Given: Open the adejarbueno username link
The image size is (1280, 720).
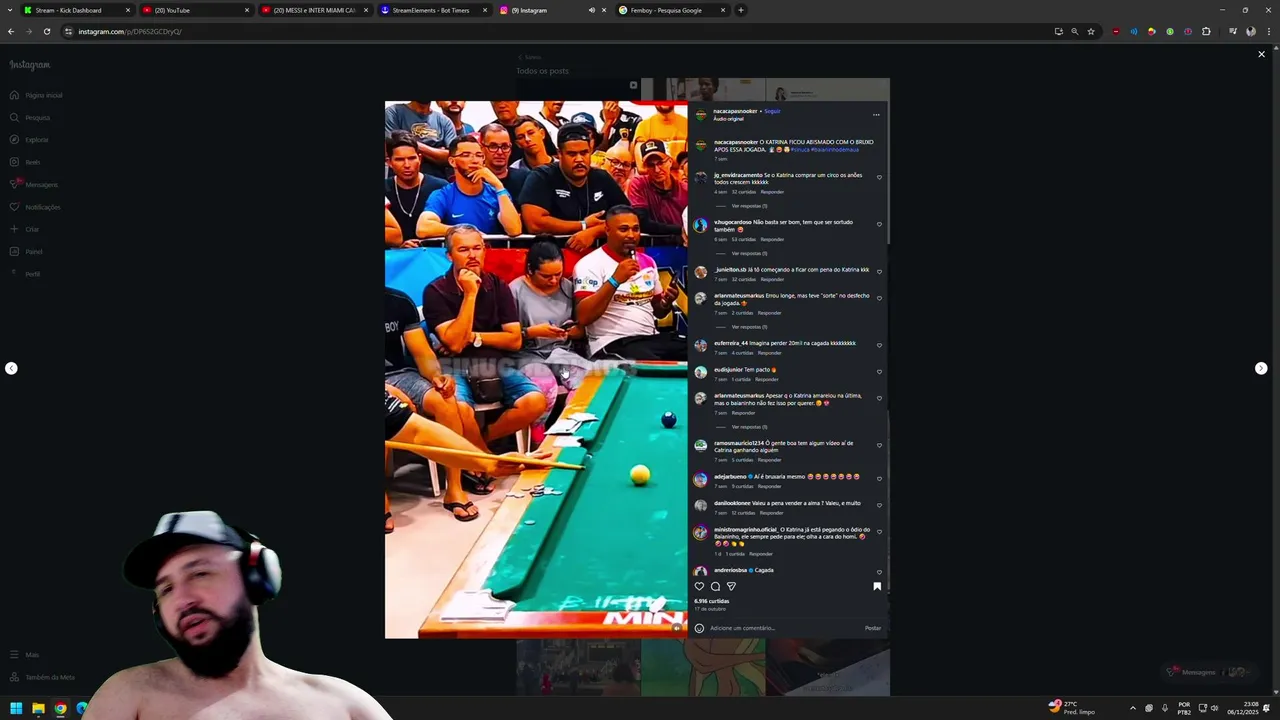Looking at the screenshot, I should pos(730,476).
